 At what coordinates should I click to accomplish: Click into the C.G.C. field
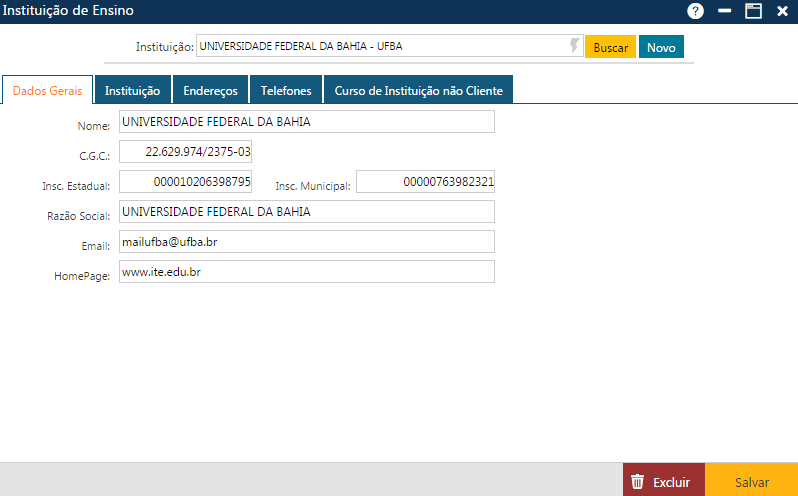pos(185,152)
